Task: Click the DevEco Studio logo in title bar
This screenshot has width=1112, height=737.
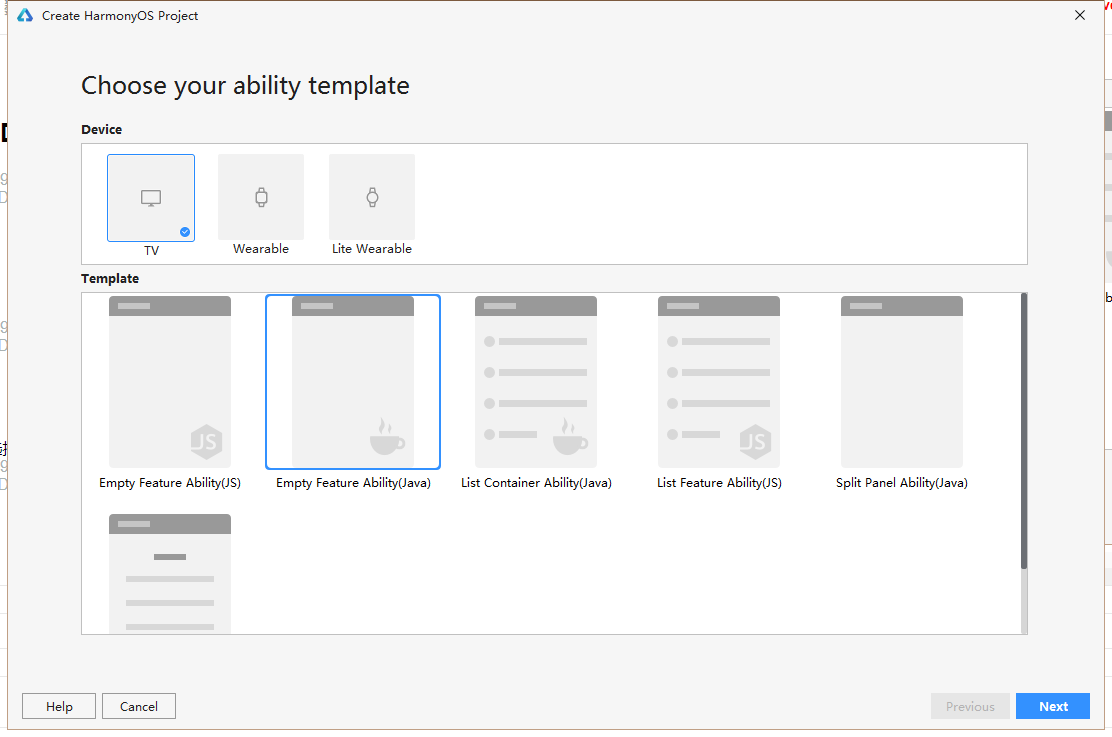Action: [x=25, y=16]
